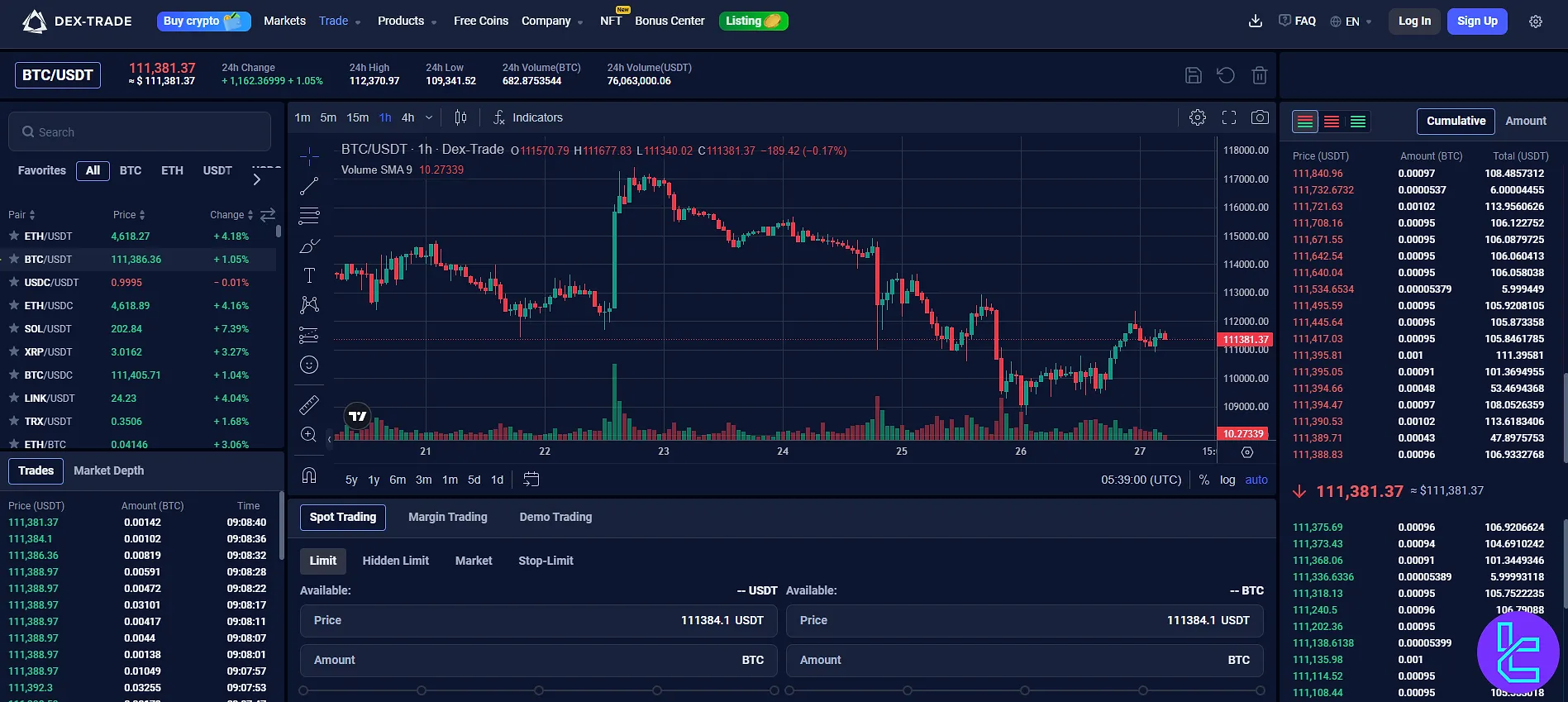This screenshot has height=702, width=1568.
Task: Click the download app icon
Action: [x=1256, y=21]
